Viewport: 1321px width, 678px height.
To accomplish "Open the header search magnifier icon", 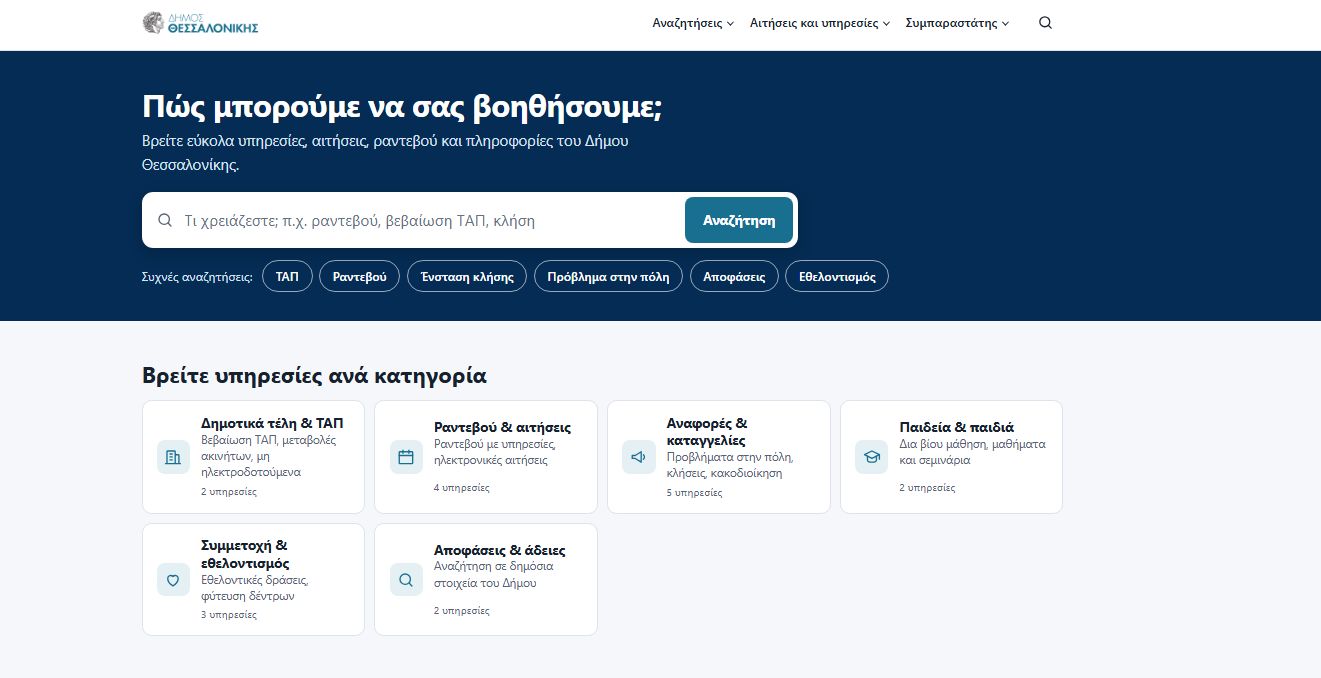I will click(x=1045, y=23).
